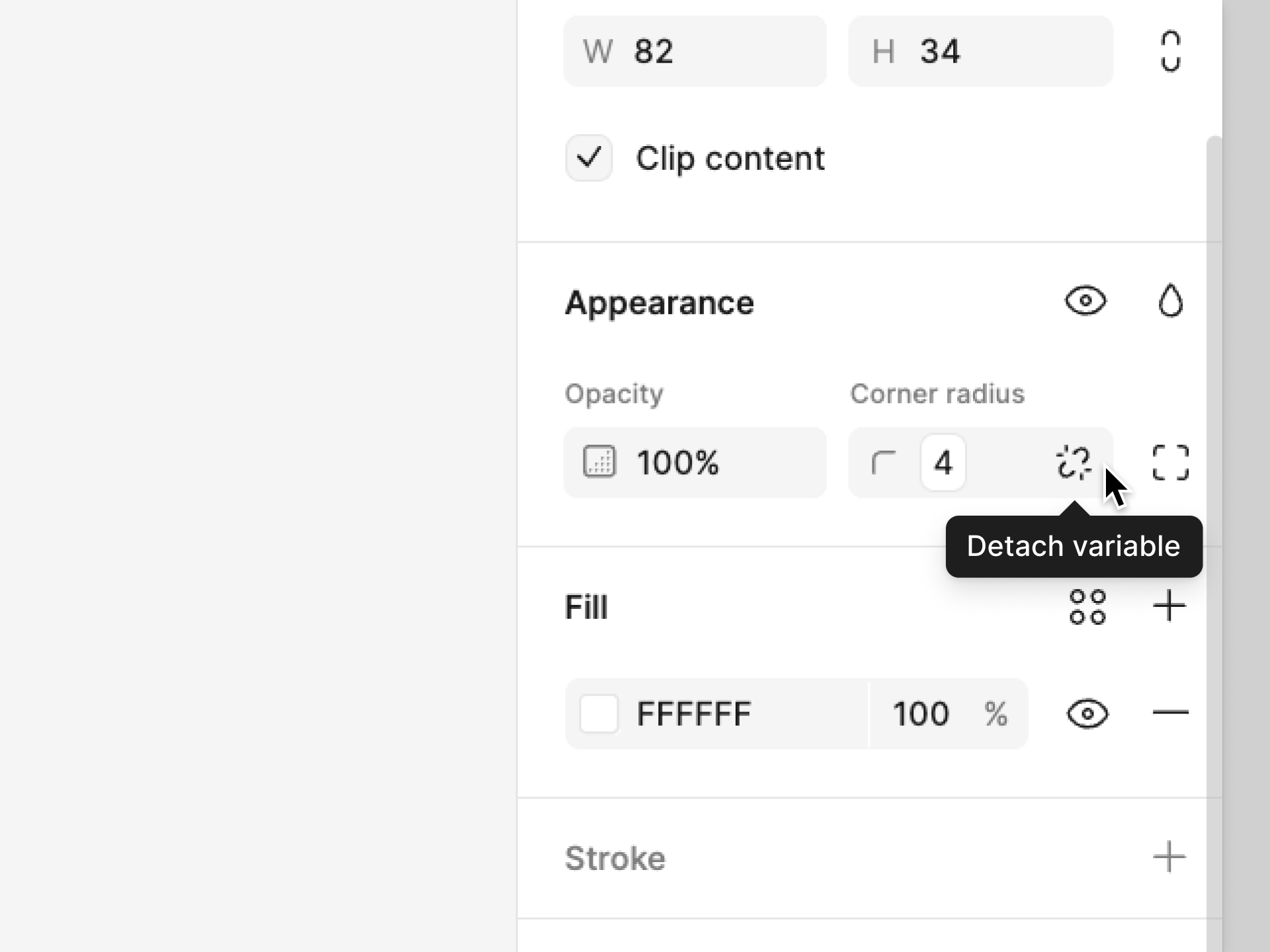This screenshot has height=952, width=1270.
Task: Add a stroke with plus icon
Action: pos(1169,857)
